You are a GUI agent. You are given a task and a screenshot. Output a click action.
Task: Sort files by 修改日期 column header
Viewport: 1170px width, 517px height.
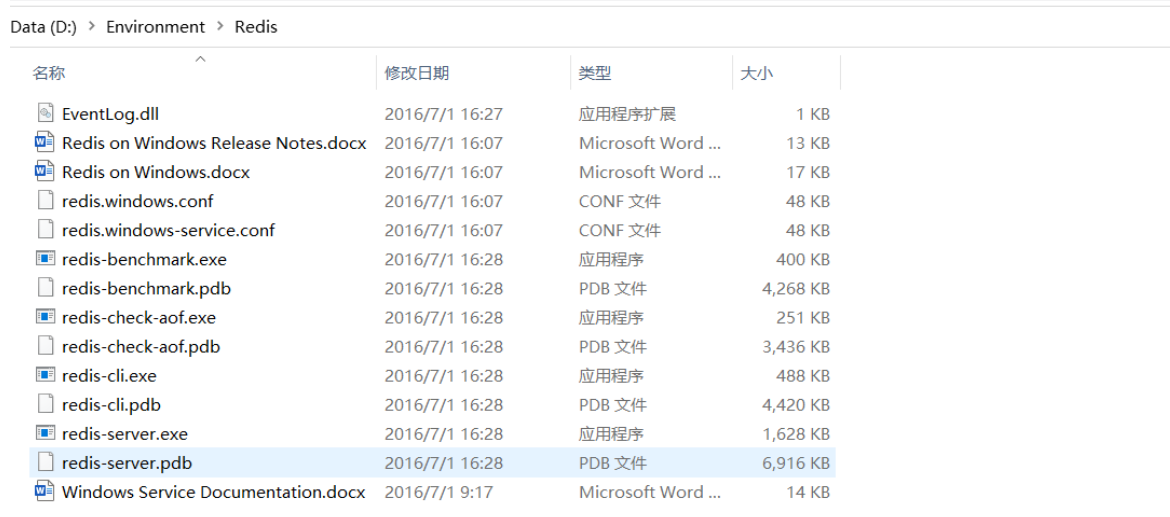tap(416, 73)
